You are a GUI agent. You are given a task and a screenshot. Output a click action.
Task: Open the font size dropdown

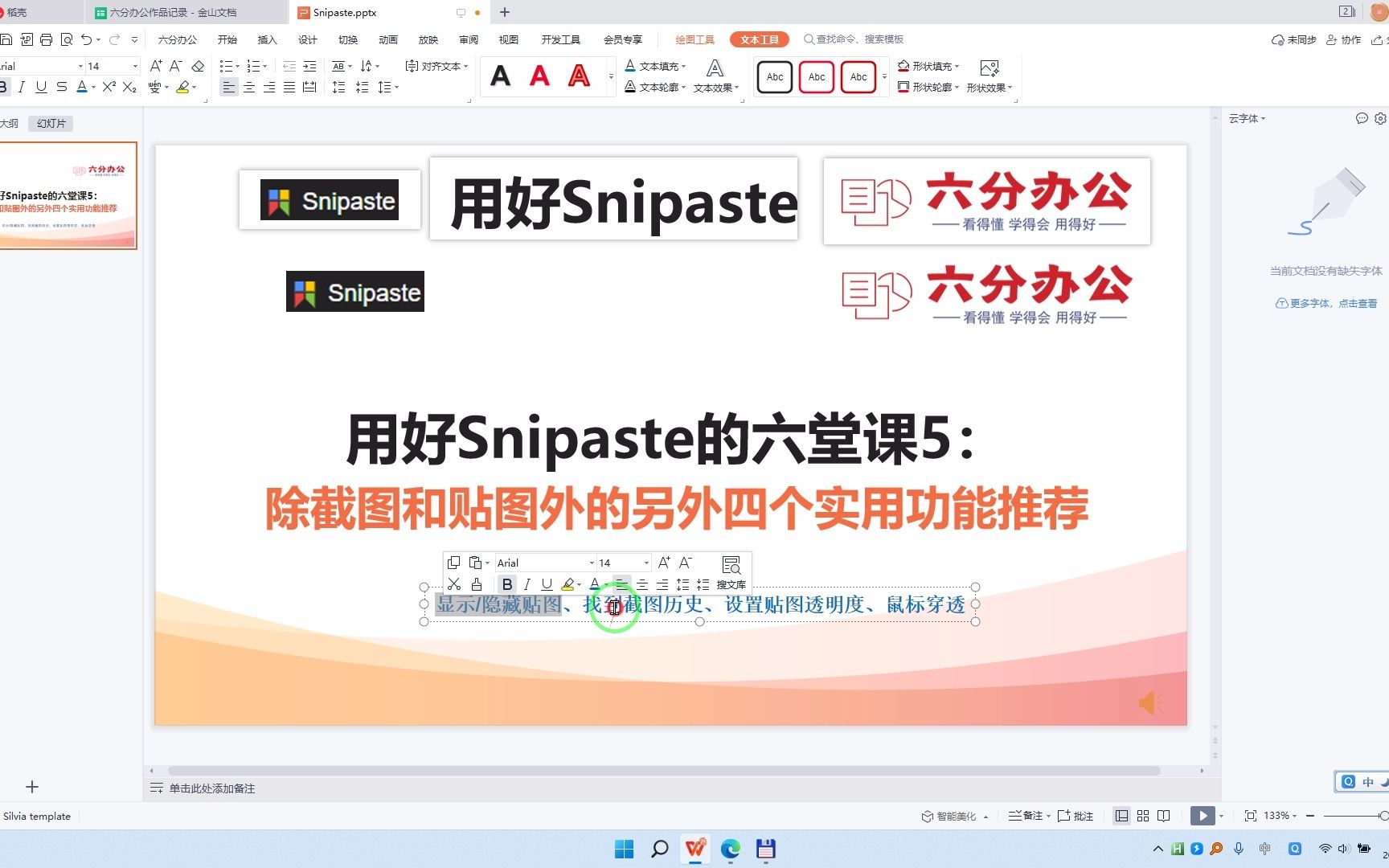133,66
